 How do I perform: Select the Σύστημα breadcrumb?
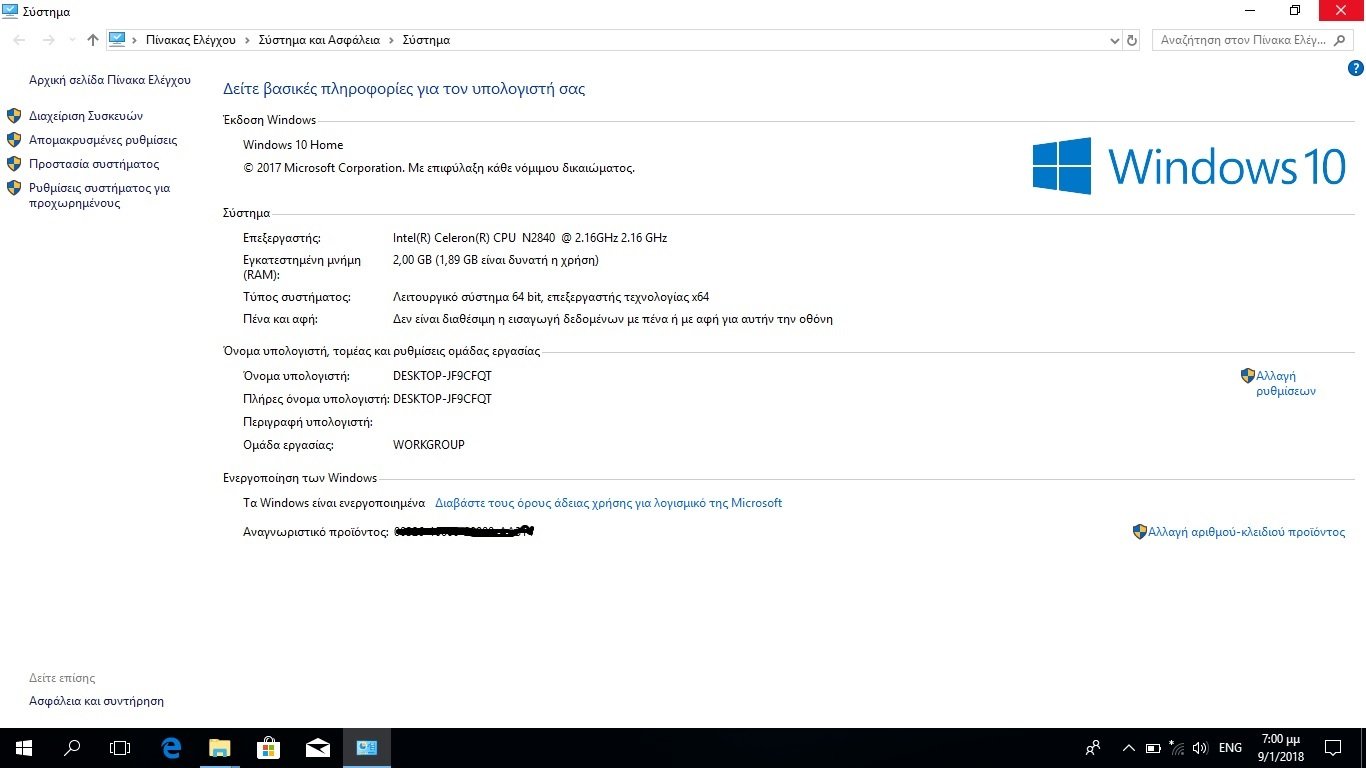click(x=426, y=40)
